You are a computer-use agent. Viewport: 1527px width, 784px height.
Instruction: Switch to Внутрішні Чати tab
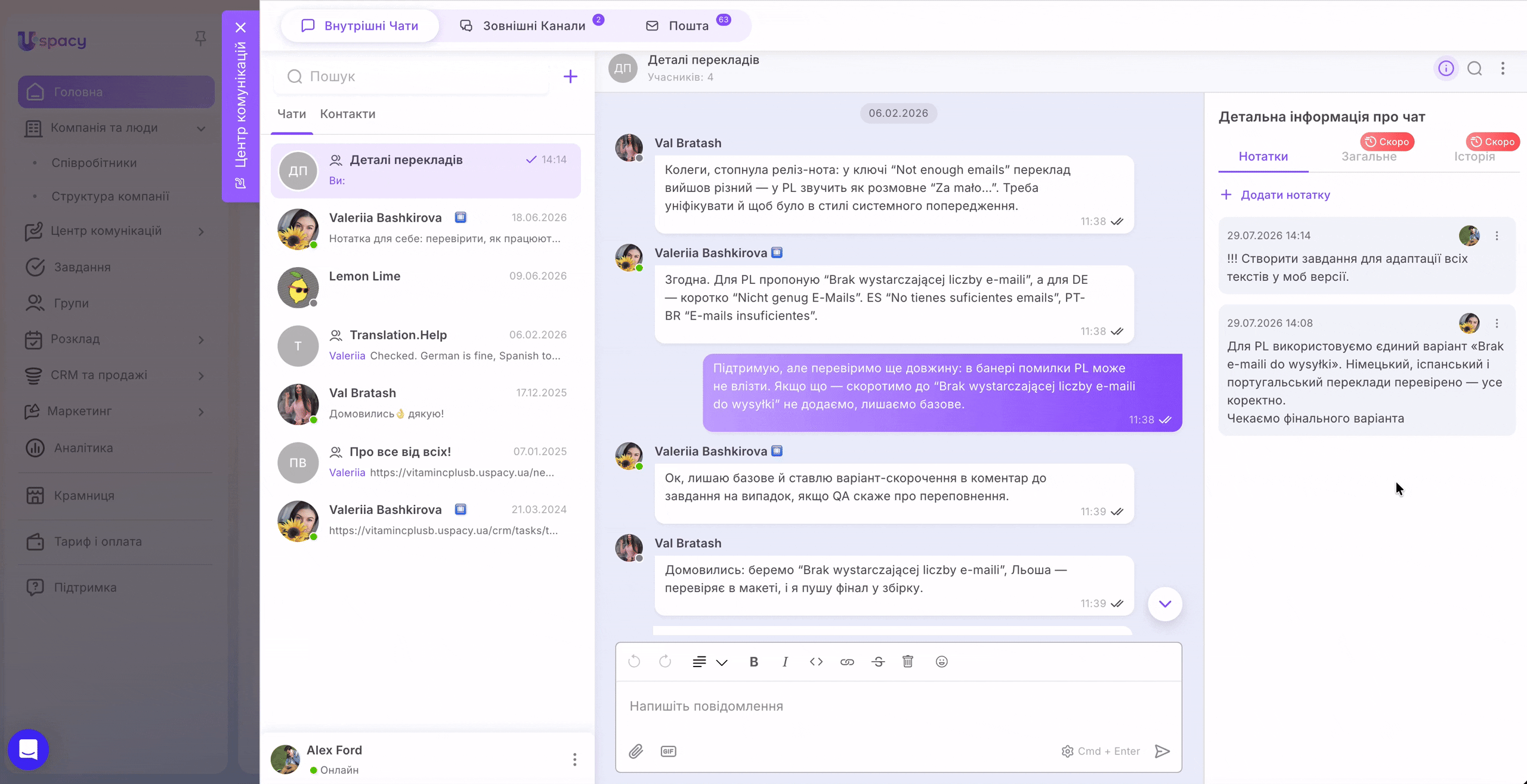click(x=360, y=26)
